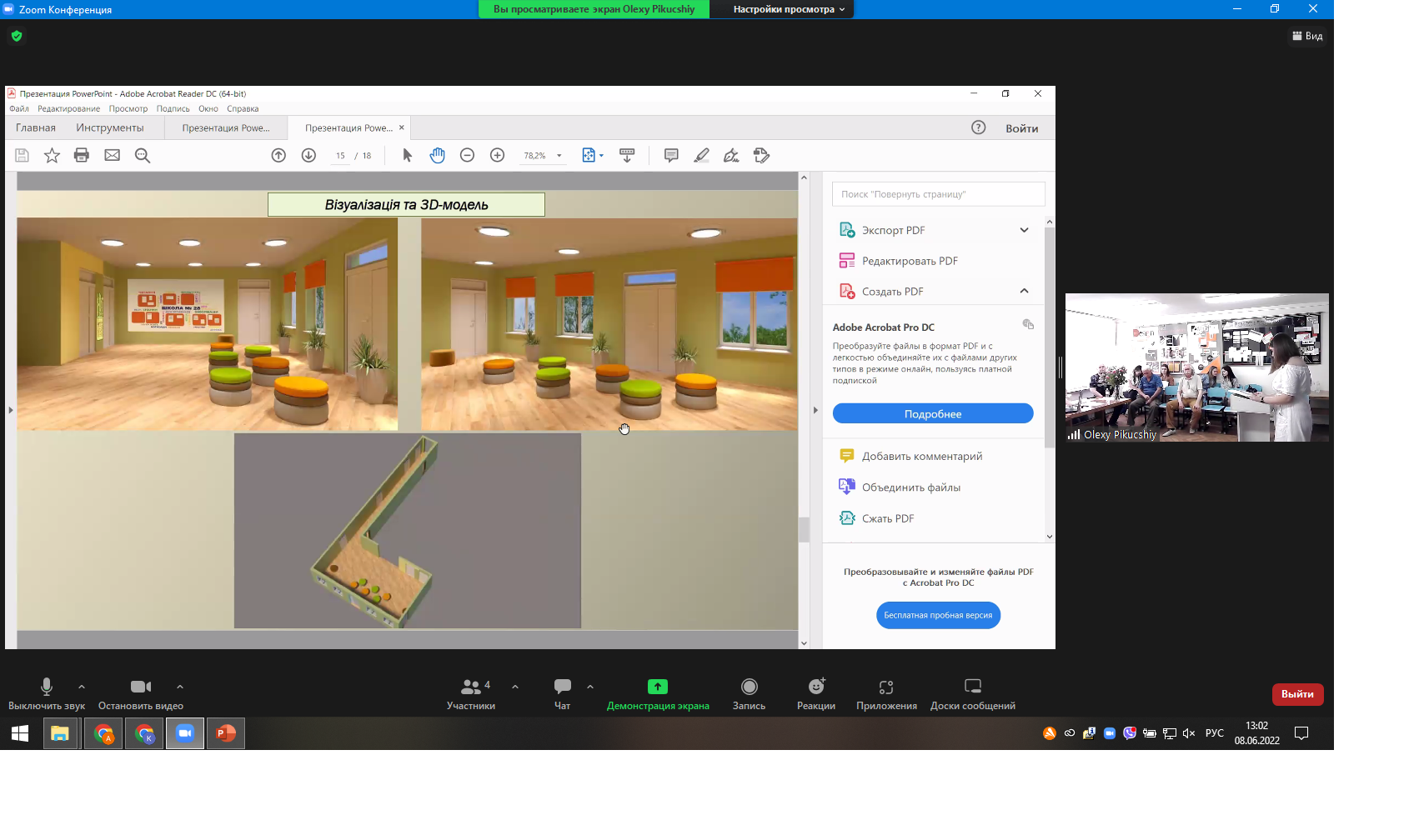Open Просмотр menu
The height and width of the screenshot is (840, 1409).
[x=128, y=108]
